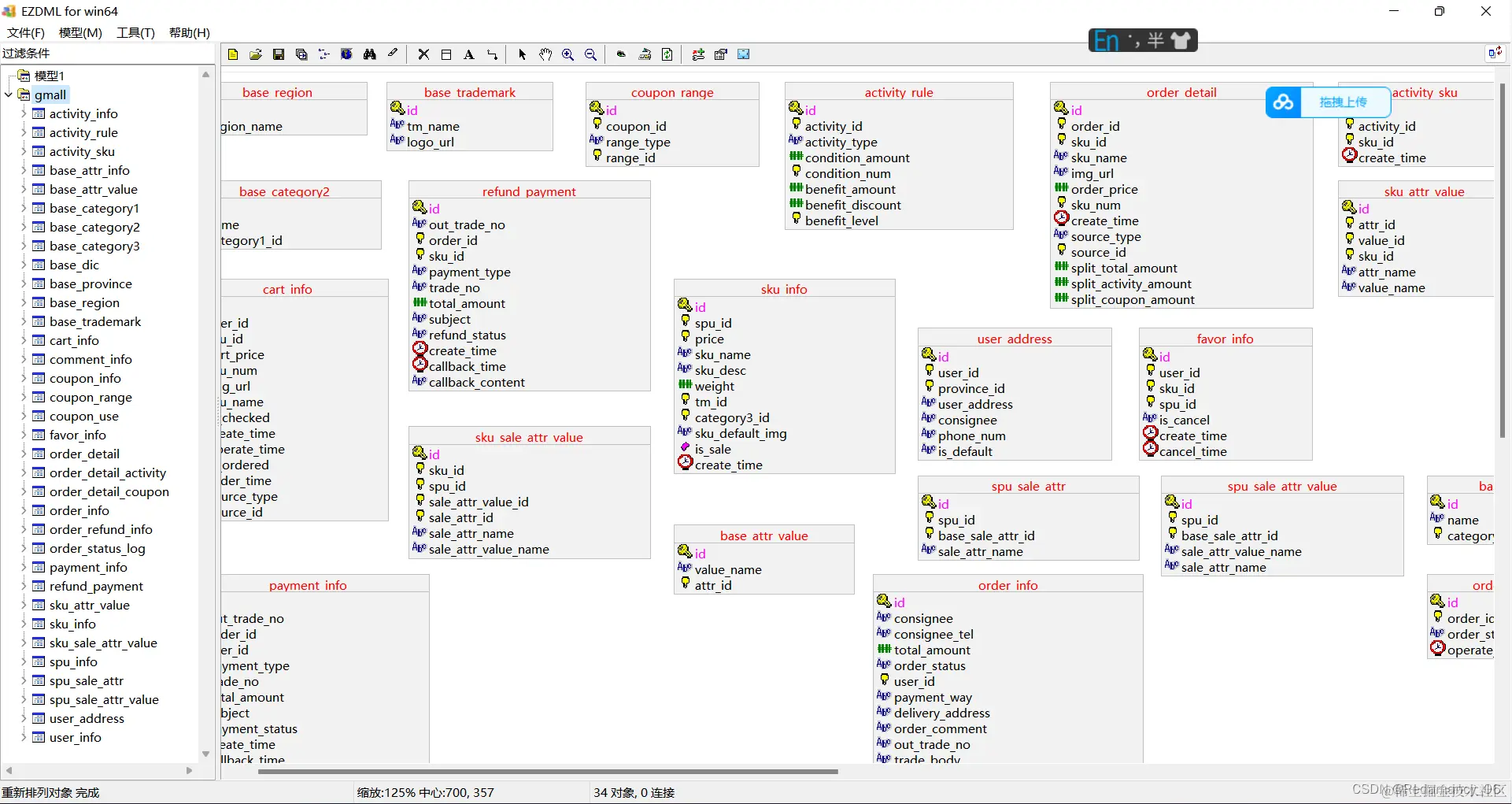Click the 拖拽上传 upload button

coord(1344,102)
